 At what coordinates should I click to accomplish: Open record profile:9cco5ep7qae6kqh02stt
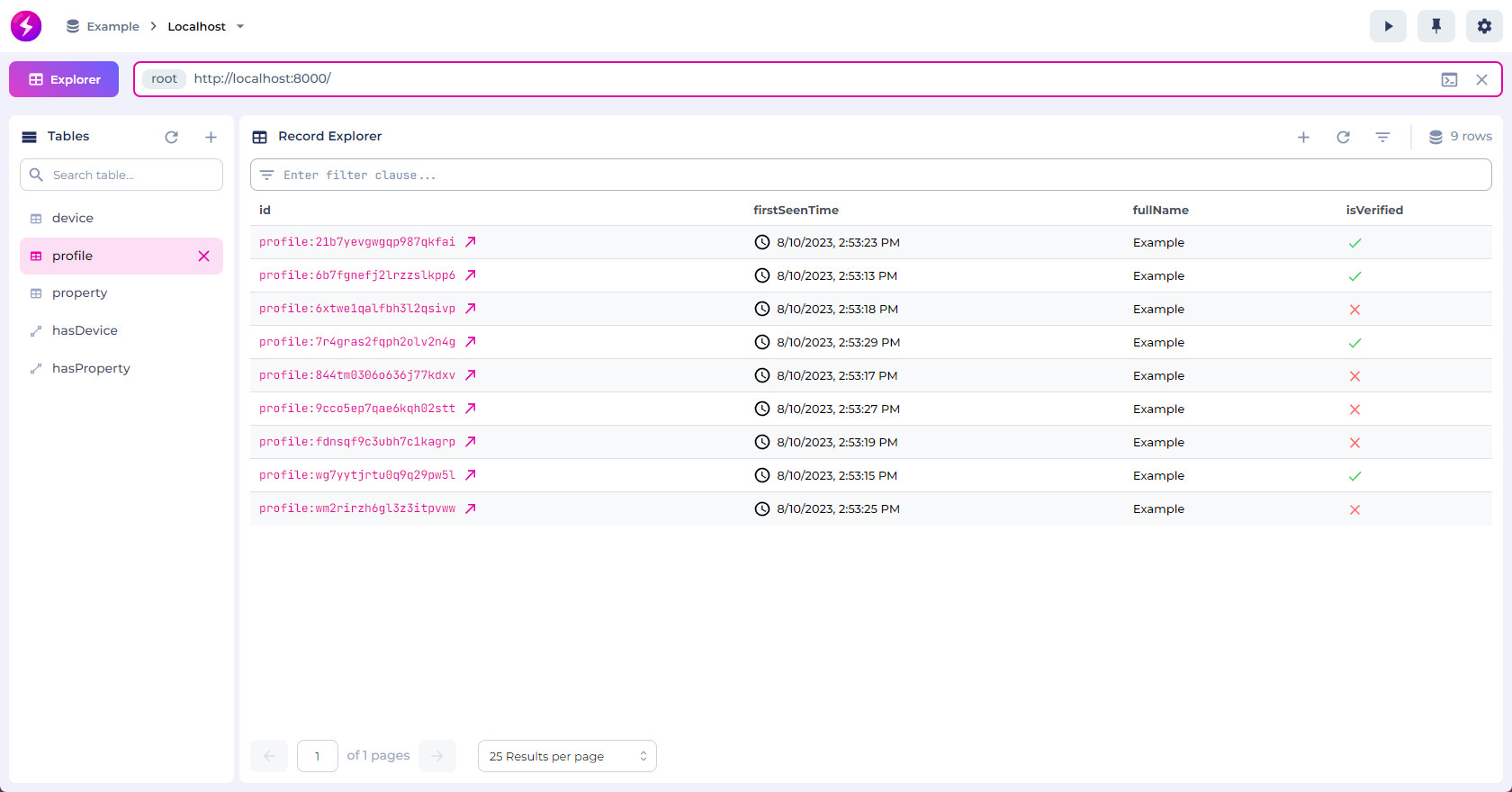click(x=357, y=409)
